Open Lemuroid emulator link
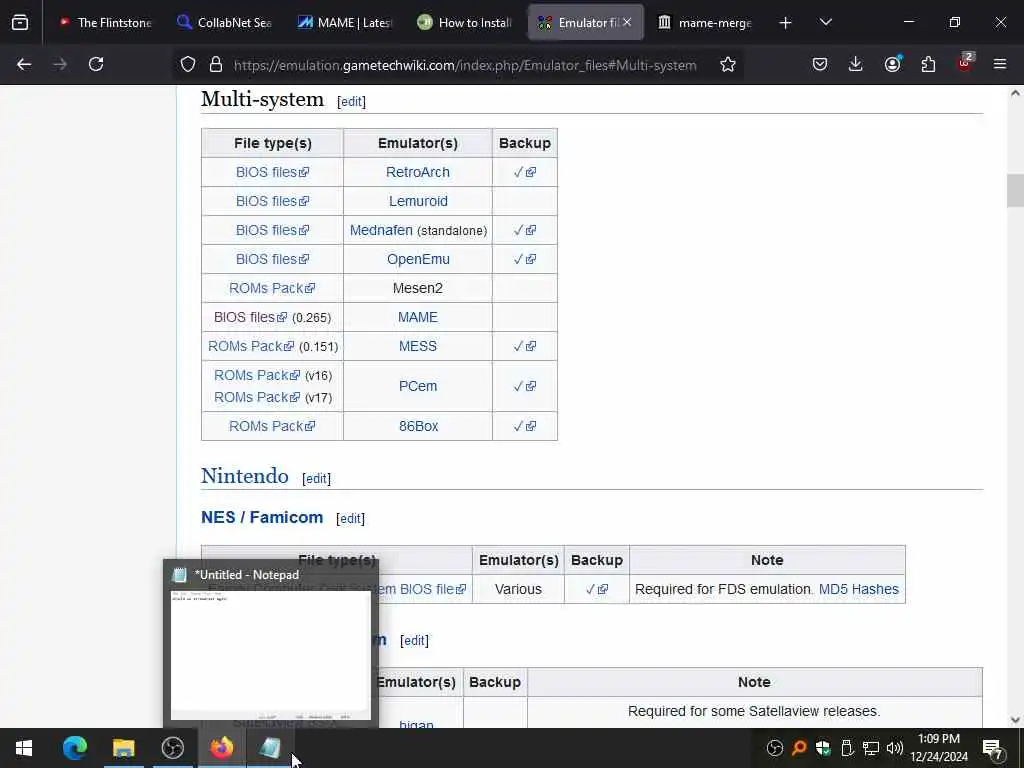 click(418, 201)
